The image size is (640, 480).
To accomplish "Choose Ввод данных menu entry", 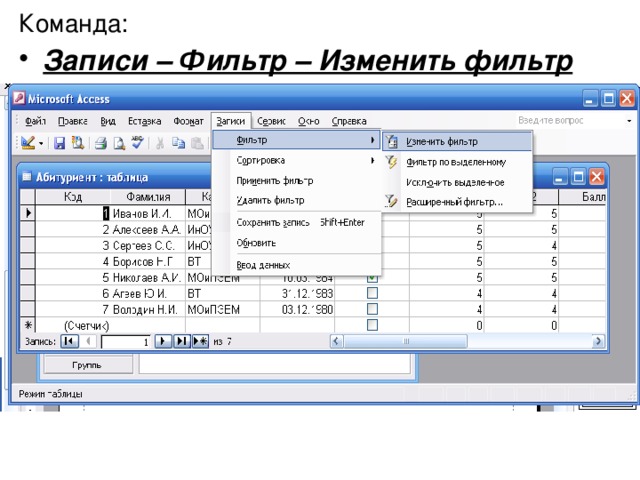I will 297,265.
